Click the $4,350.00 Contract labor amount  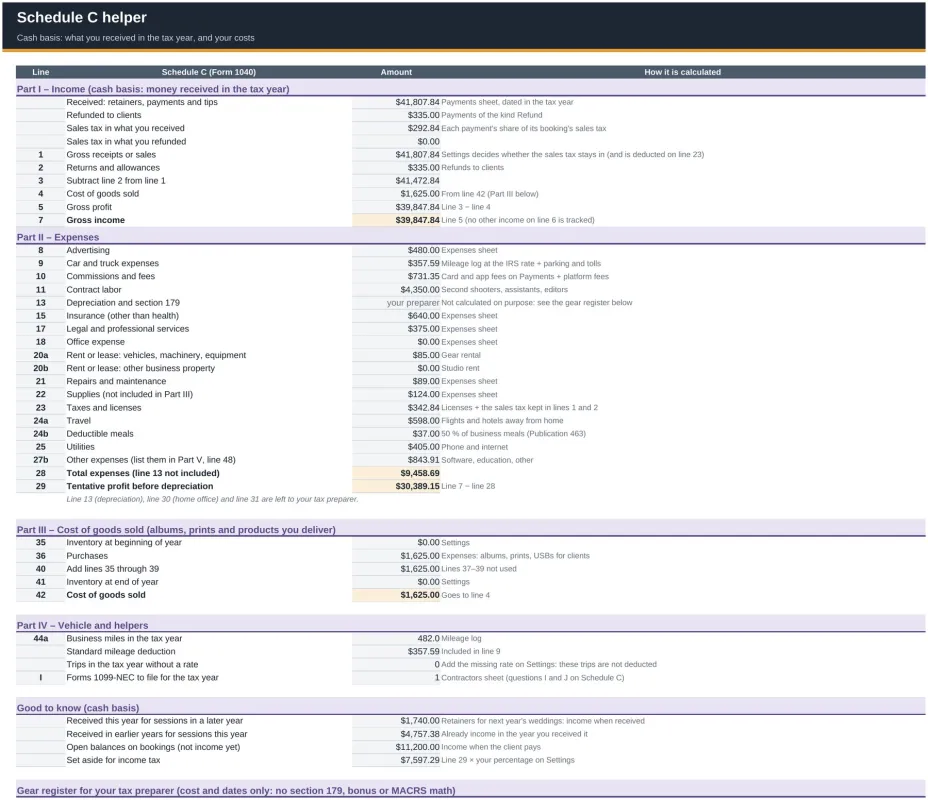point(420,289)
